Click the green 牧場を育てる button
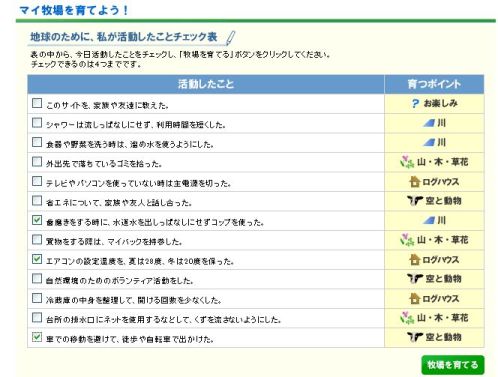The image size is (498, 377). (x=453, y=365)
